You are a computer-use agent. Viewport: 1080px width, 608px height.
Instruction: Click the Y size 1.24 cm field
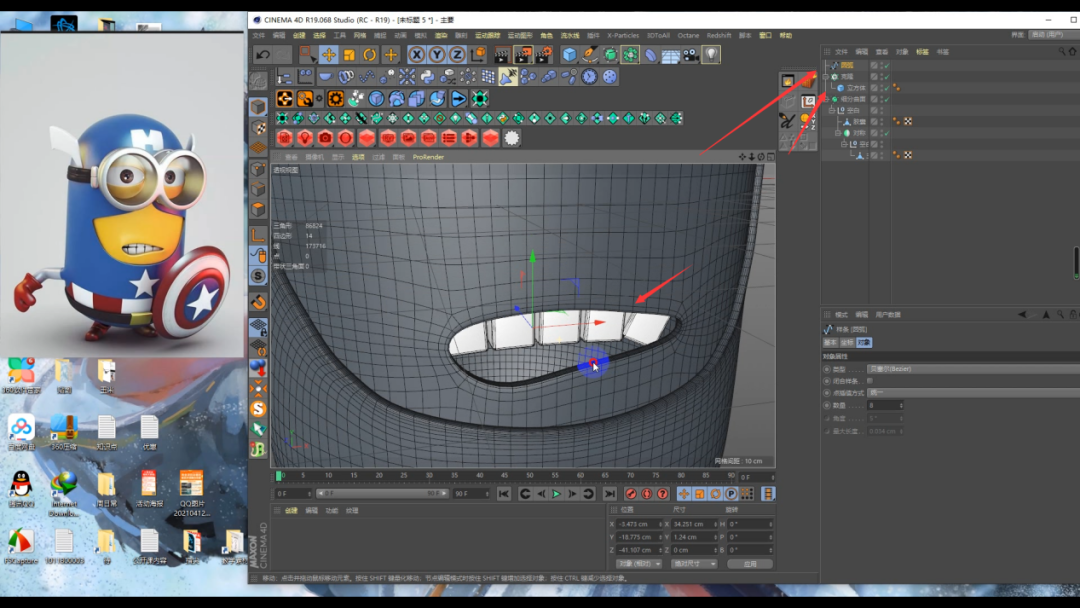[694, 537]
